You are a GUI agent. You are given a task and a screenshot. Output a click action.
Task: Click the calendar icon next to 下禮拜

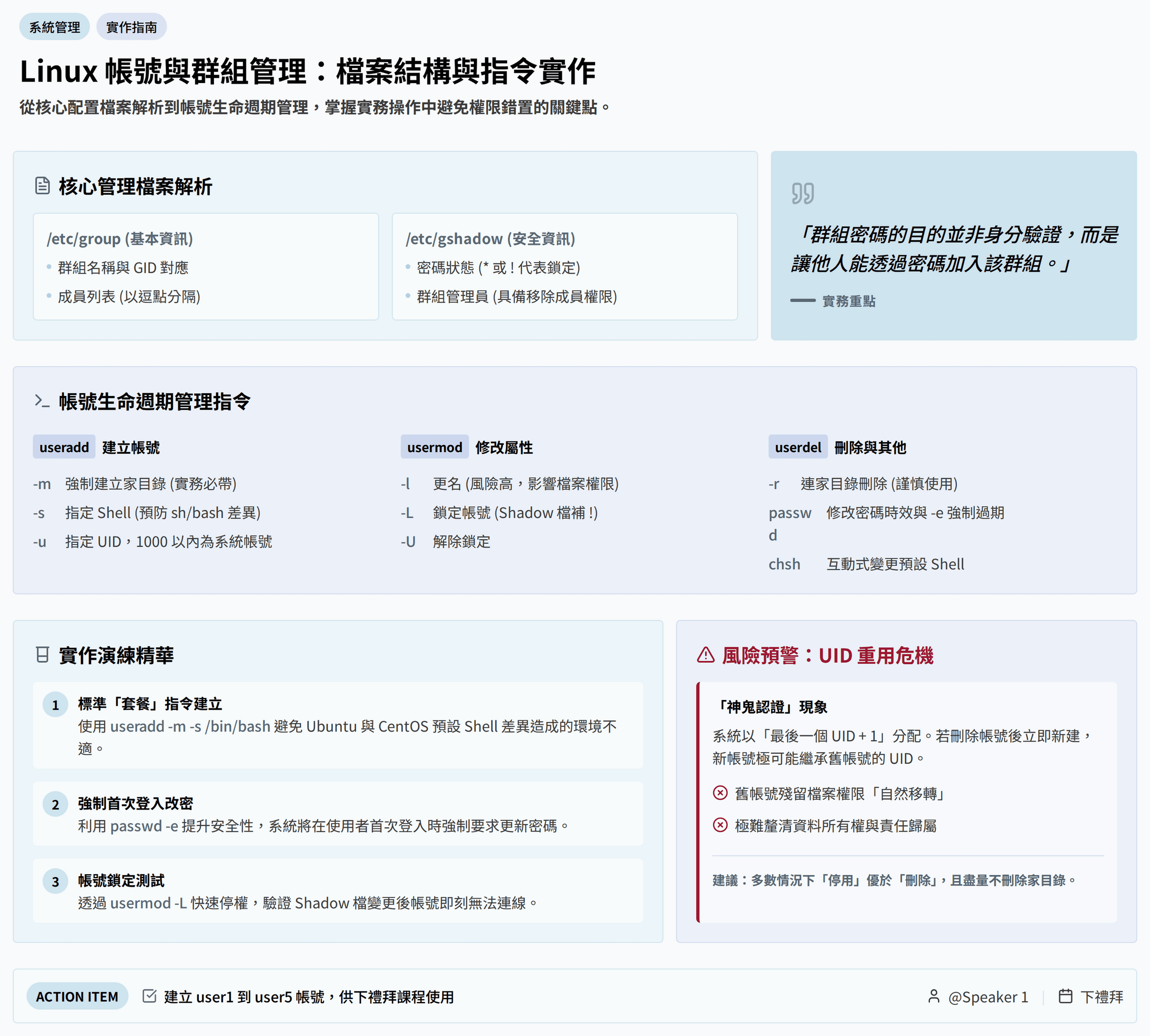pos(1065,996)
